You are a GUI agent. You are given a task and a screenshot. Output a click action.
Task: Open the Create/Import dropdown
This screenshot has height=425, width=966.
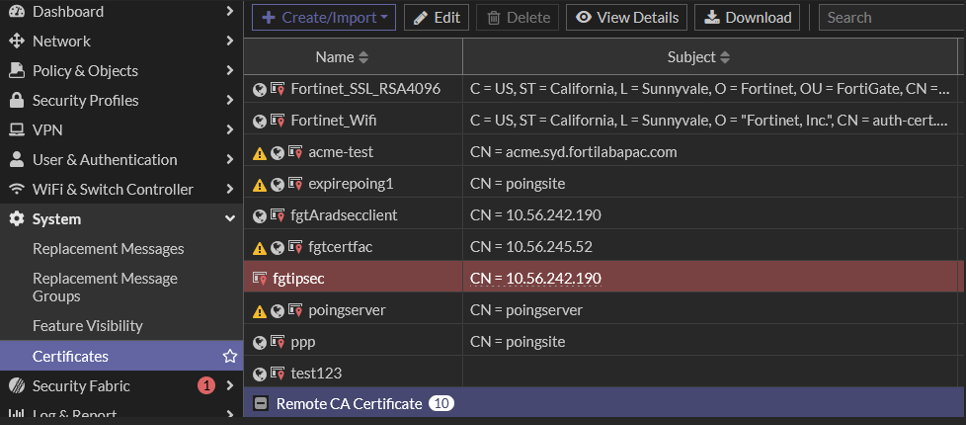324,17
